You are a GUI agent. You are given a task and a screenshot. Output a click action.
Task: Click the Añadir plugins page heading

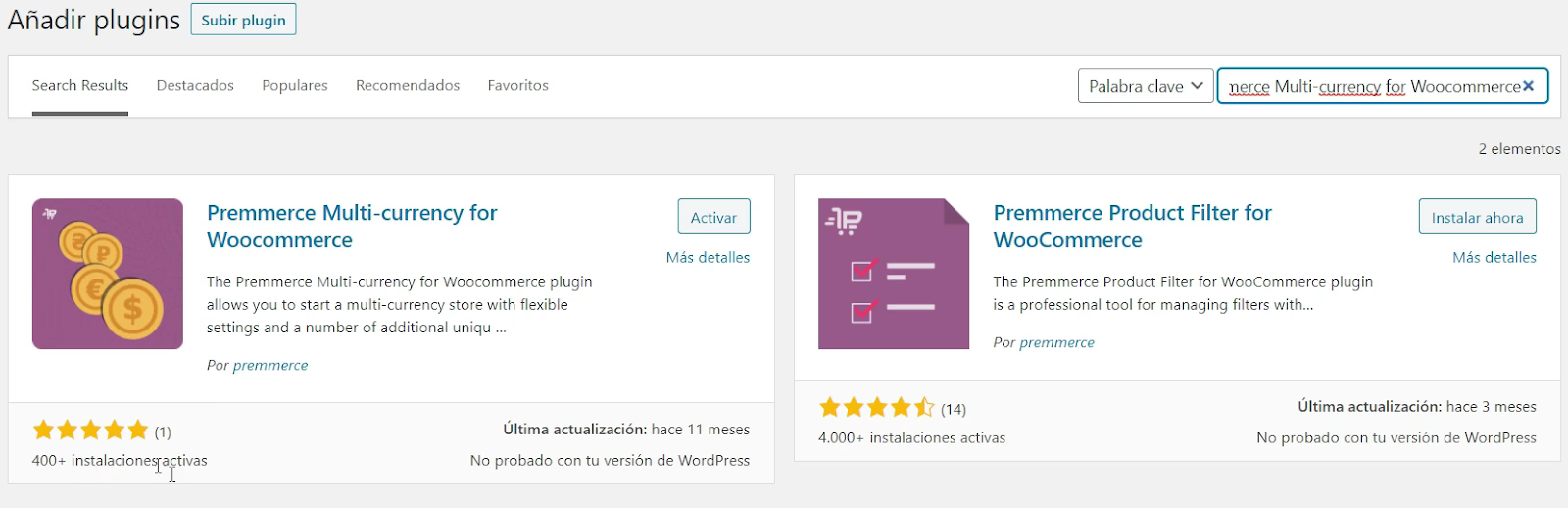click(x=94, y=20)
